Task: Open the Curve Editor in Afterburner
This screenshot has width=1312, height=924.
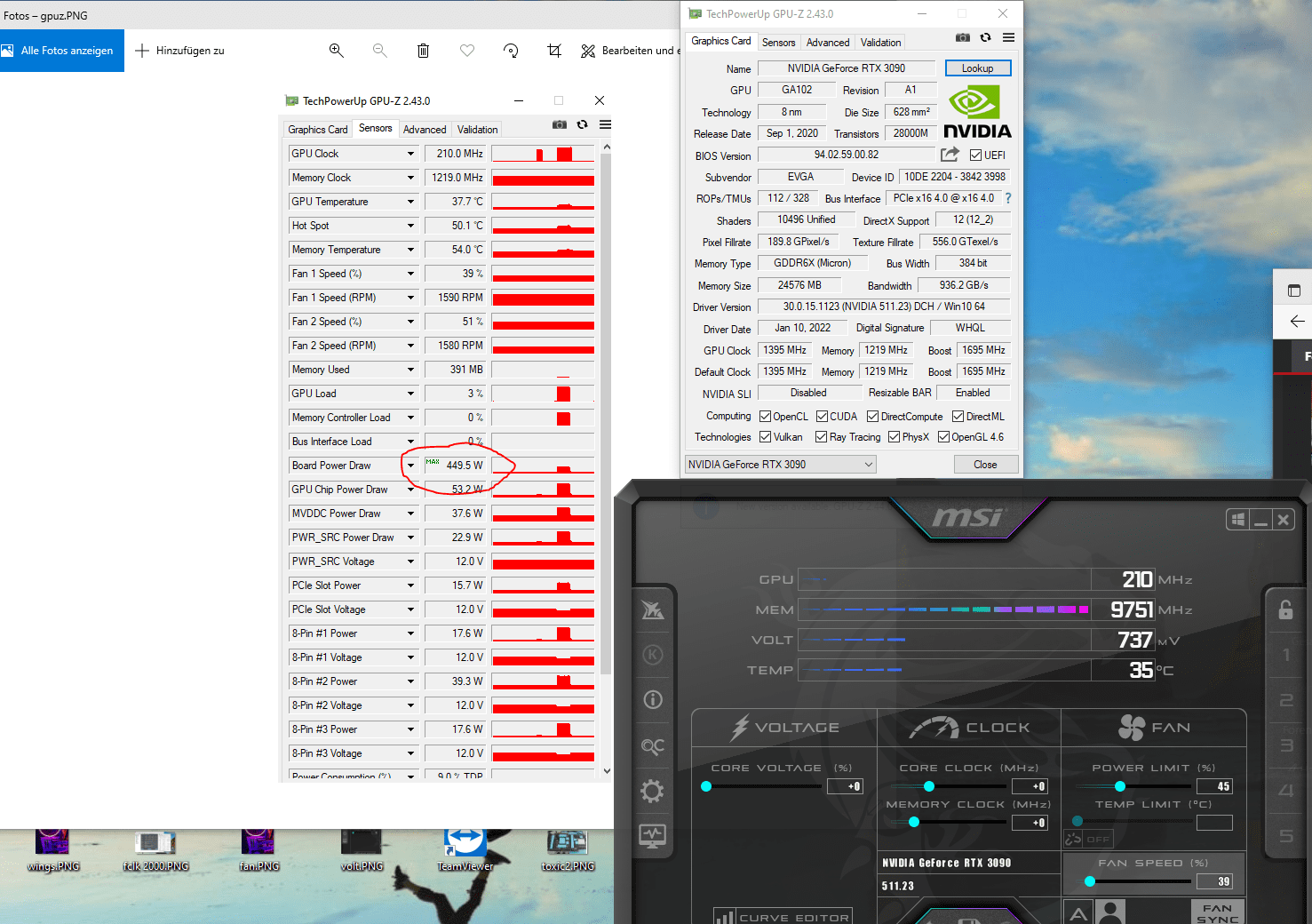Action: click(783, 917)
